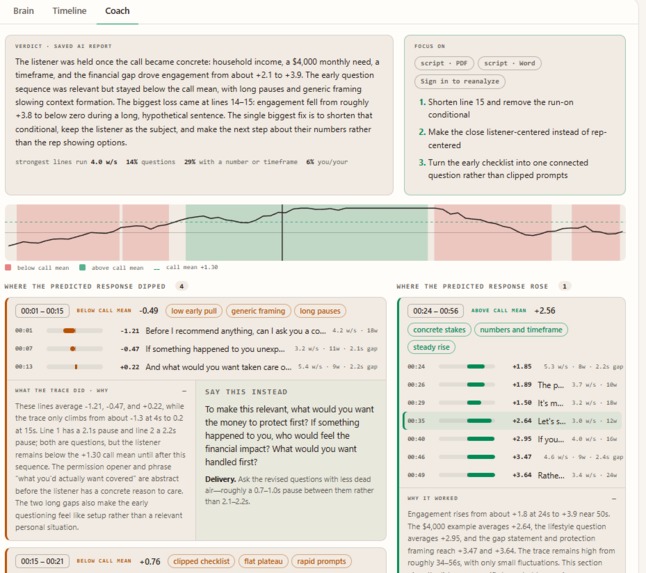The width and height of the screenshot is (646, 573).
Task: Select the 00:26 row 'The p...'
Action: click(x=514, y=384)
